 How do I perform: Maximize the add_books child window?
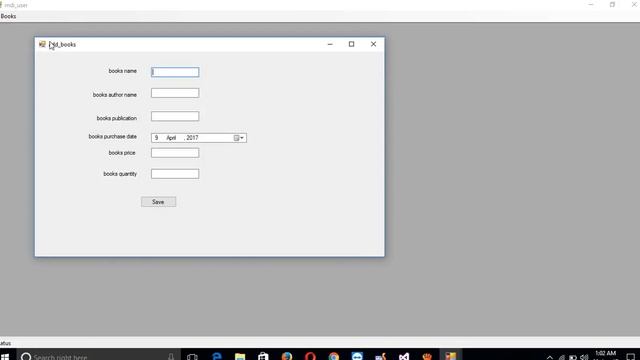click(x=351, y=44)
